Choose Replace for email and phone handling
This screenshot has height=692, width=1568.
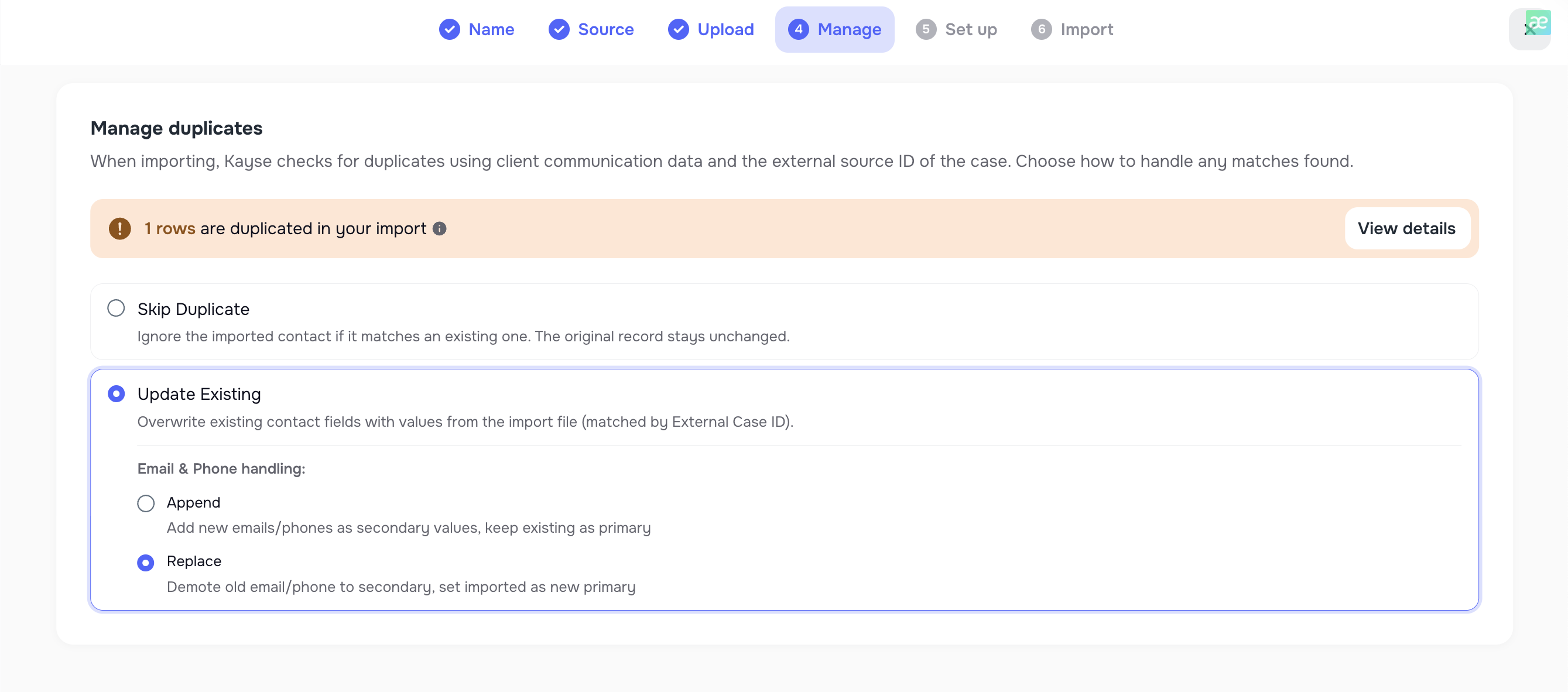click(145, 563)
